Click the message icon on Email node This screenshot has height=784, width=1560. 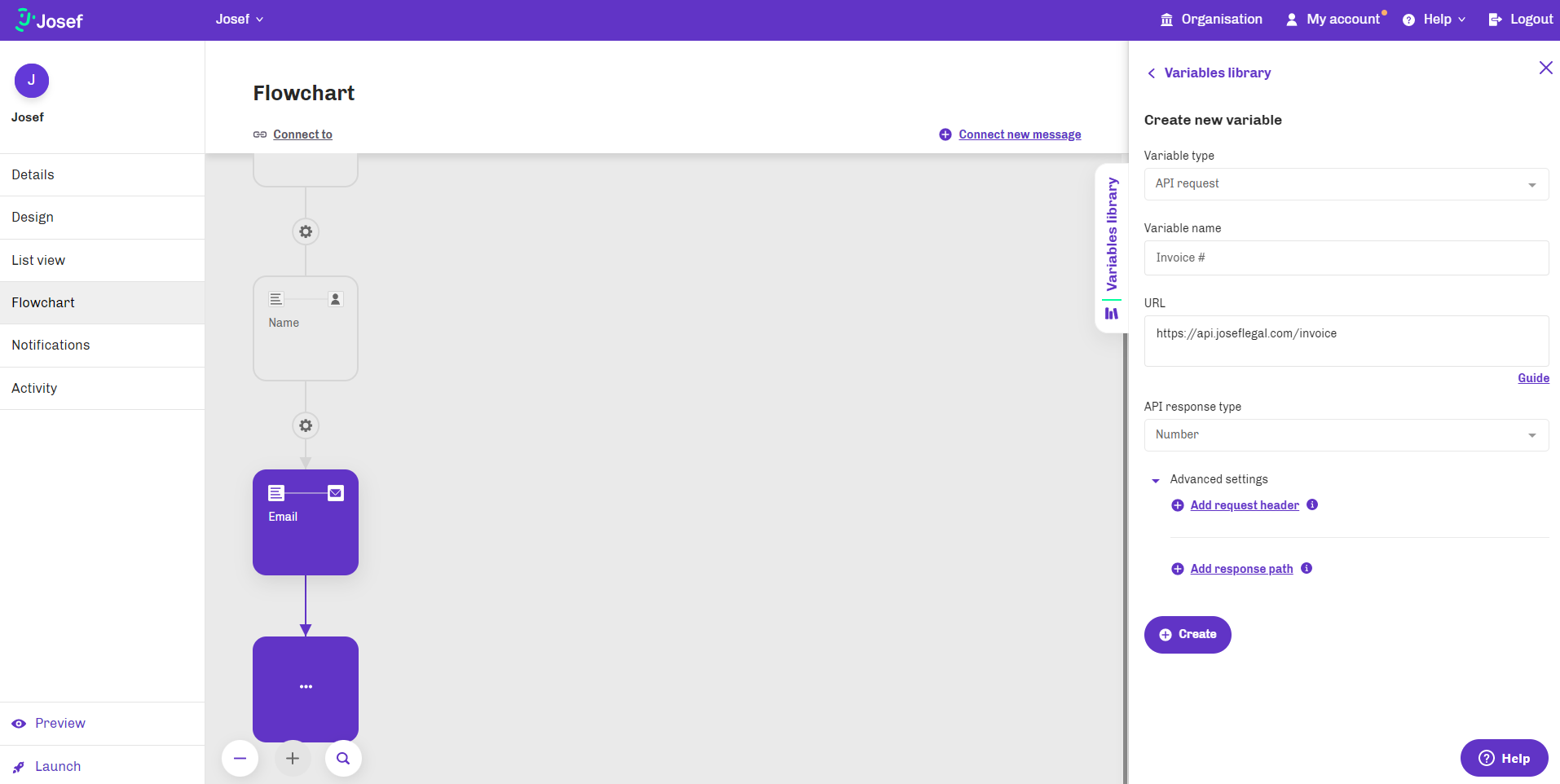[x=276, y=493]
